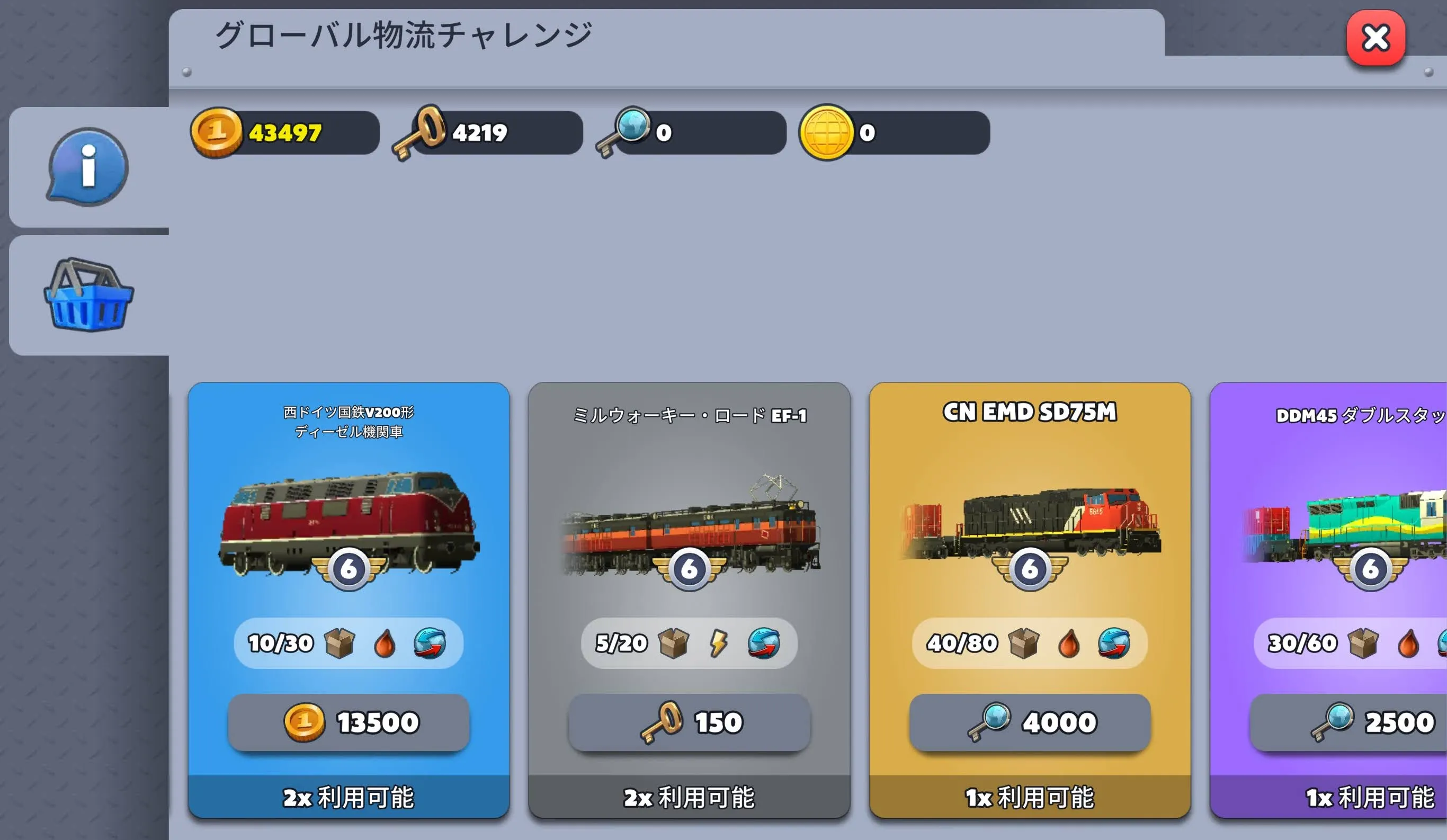Buy V200 locomotive for 13500 coins
This screenshot has width=1447, height=840.
[x=349, y=722]
